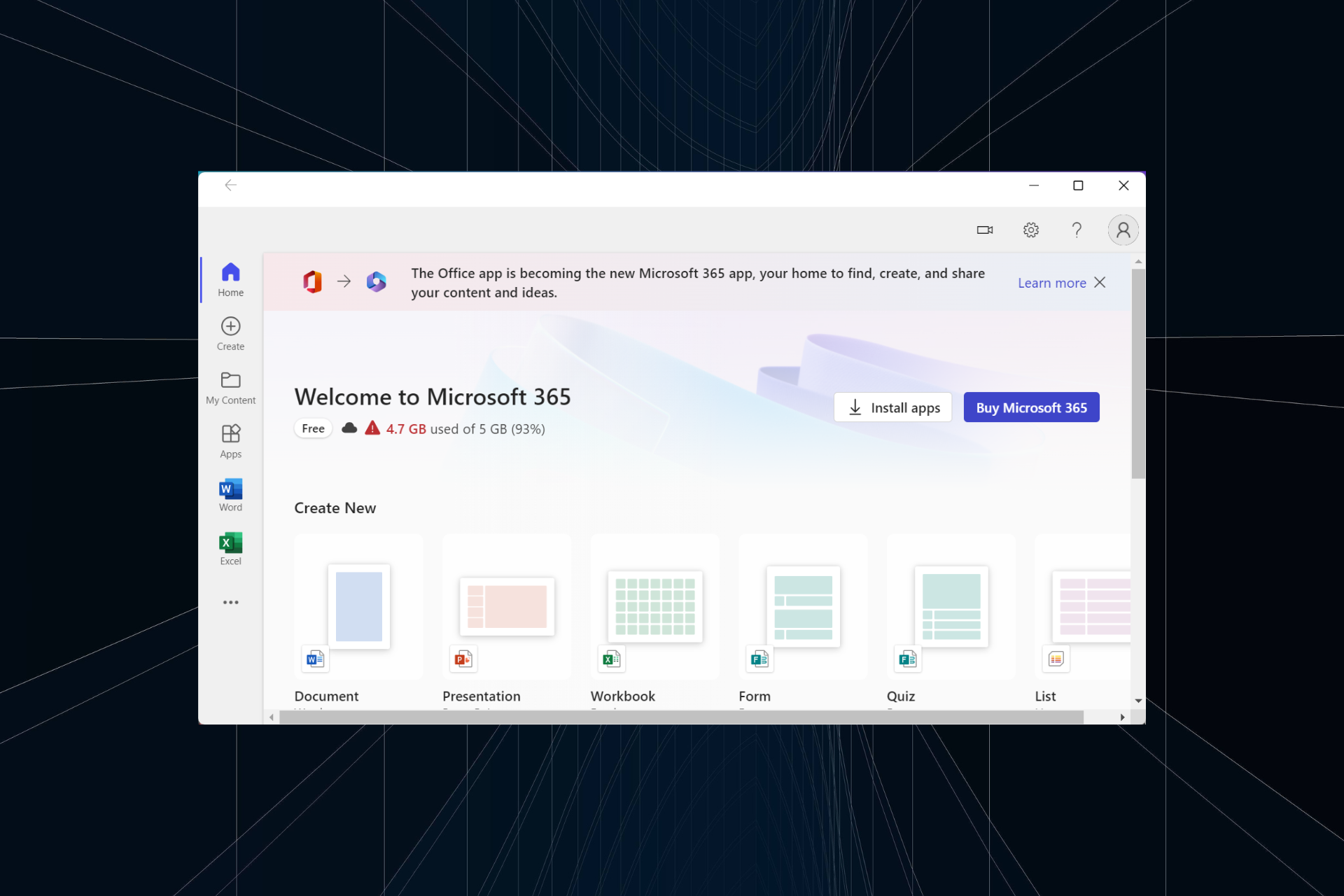This screenshot has height=896, width=1344.
Task: Click the Lists badge on List card
Action: [x=1056, y=659]
